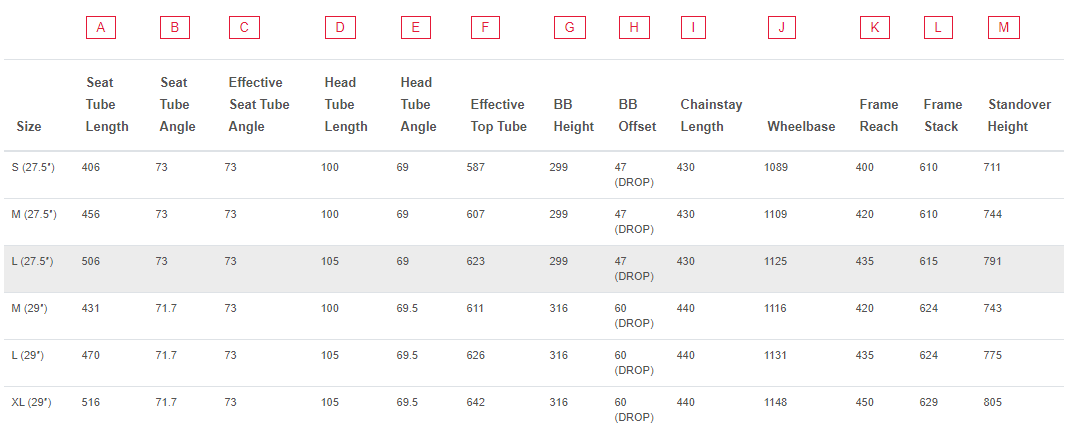Select the Standover Height column header
The height and width of the screenshot is (435, 1071).
1019,115
